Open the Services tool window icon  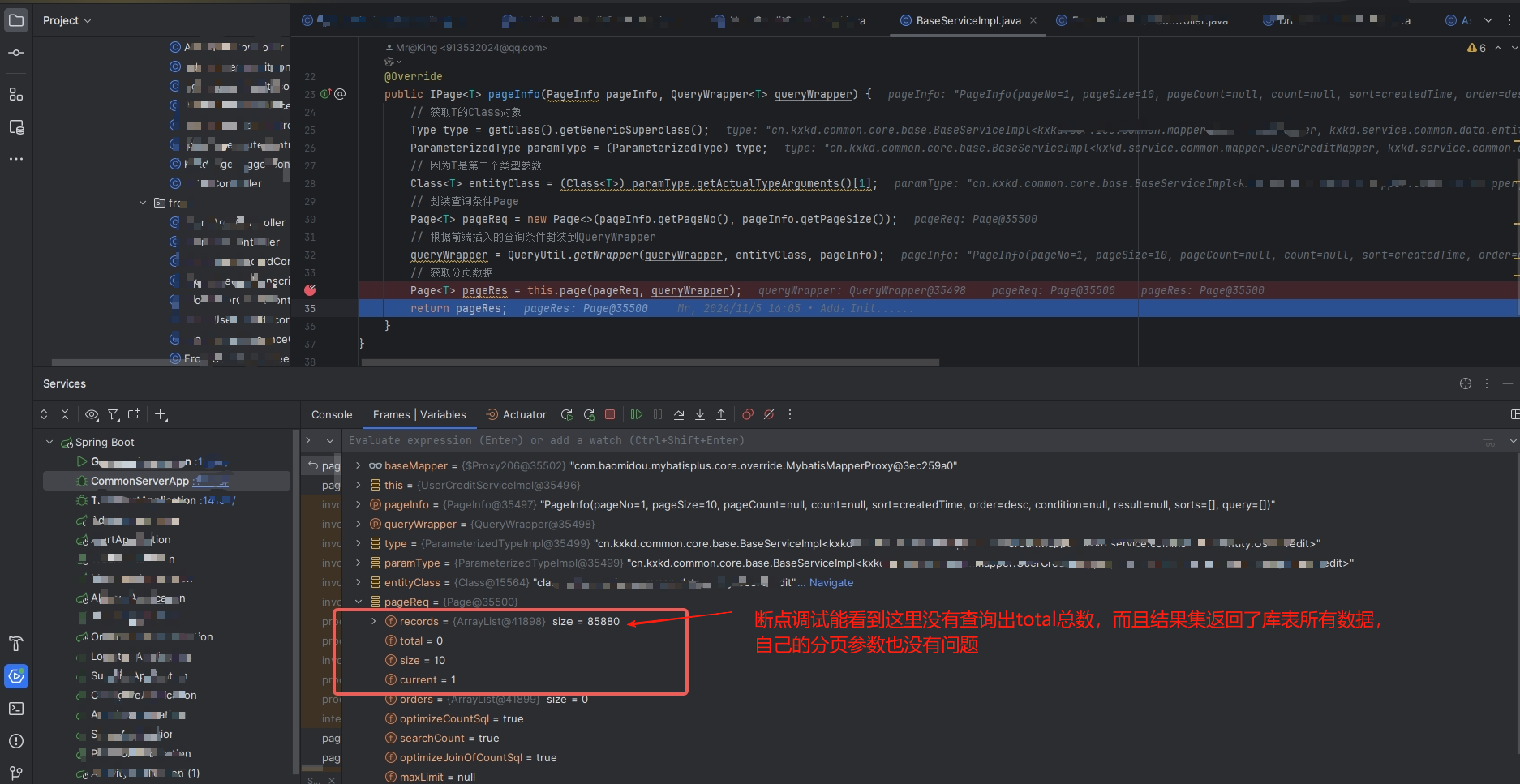16,676
